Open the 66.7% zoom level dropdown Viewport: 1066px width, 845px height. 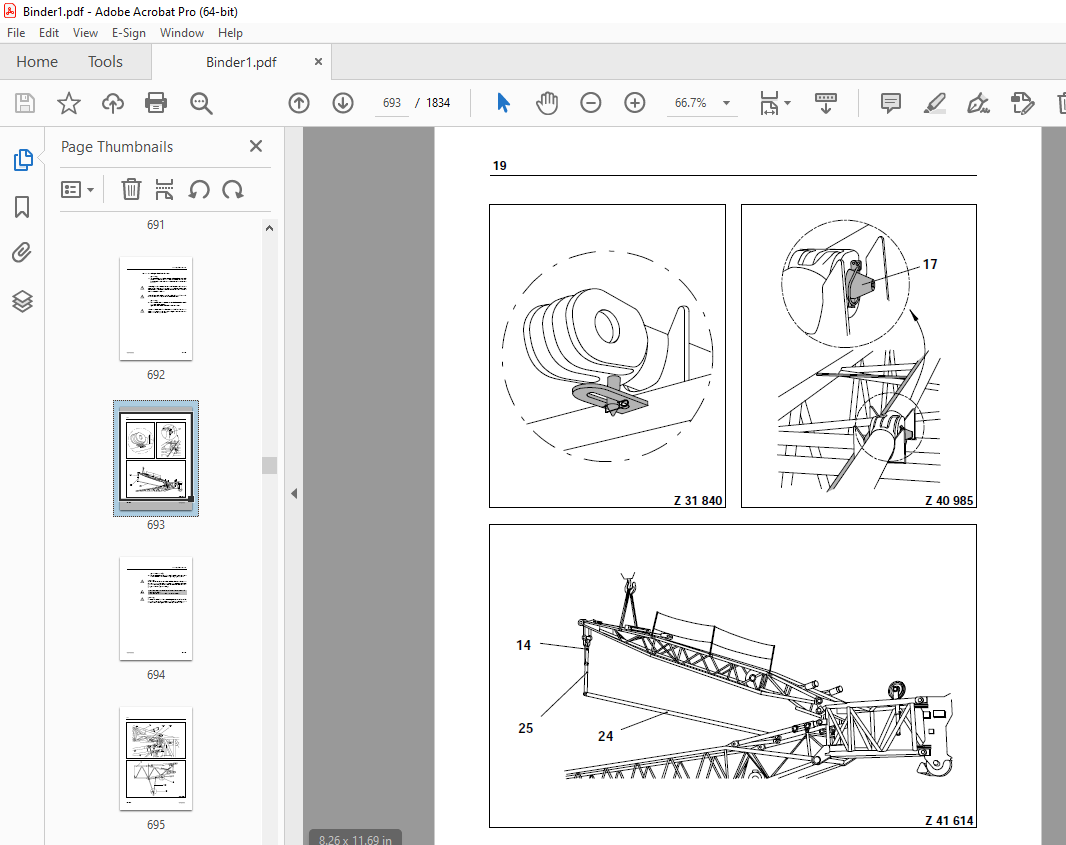(x=726, y=103)
